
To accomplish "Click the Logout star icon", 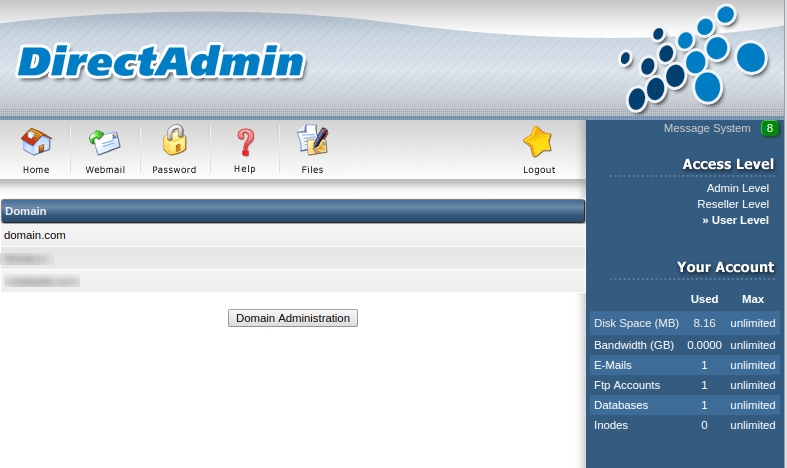I will (538, 143).
